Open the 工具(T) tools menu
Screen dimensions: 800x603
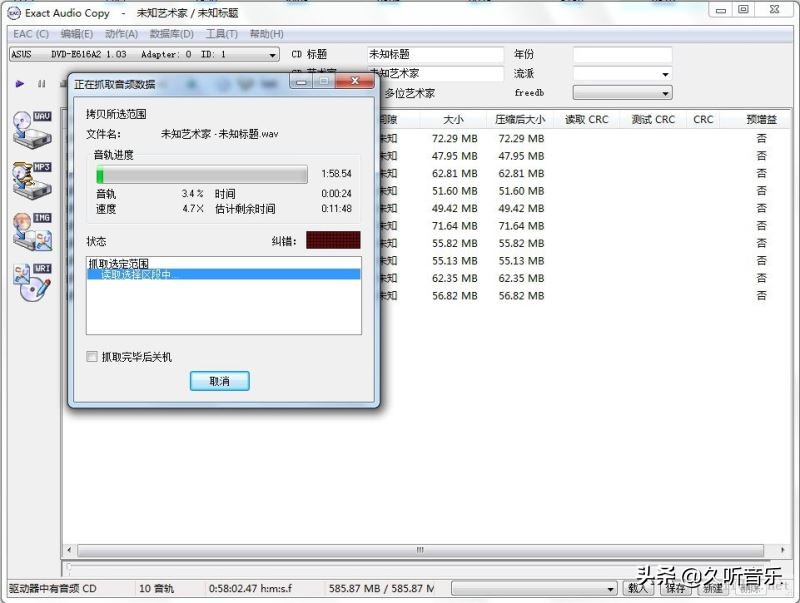point(221,34)
